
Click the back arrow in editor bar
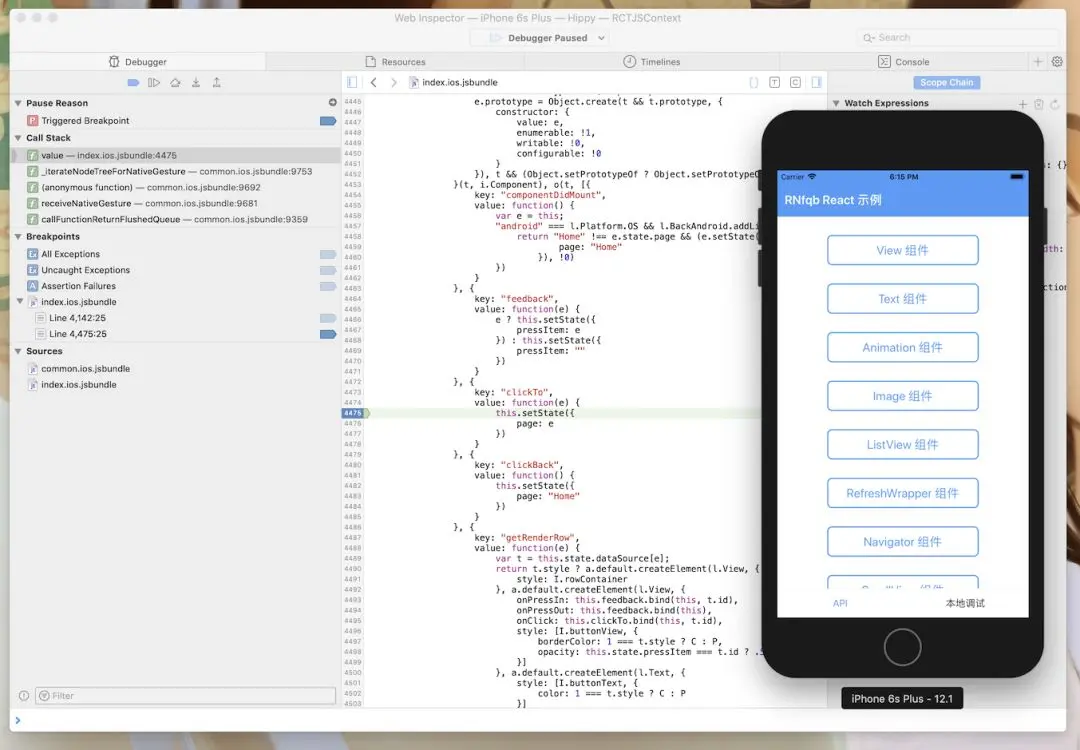tap(373, 83)
